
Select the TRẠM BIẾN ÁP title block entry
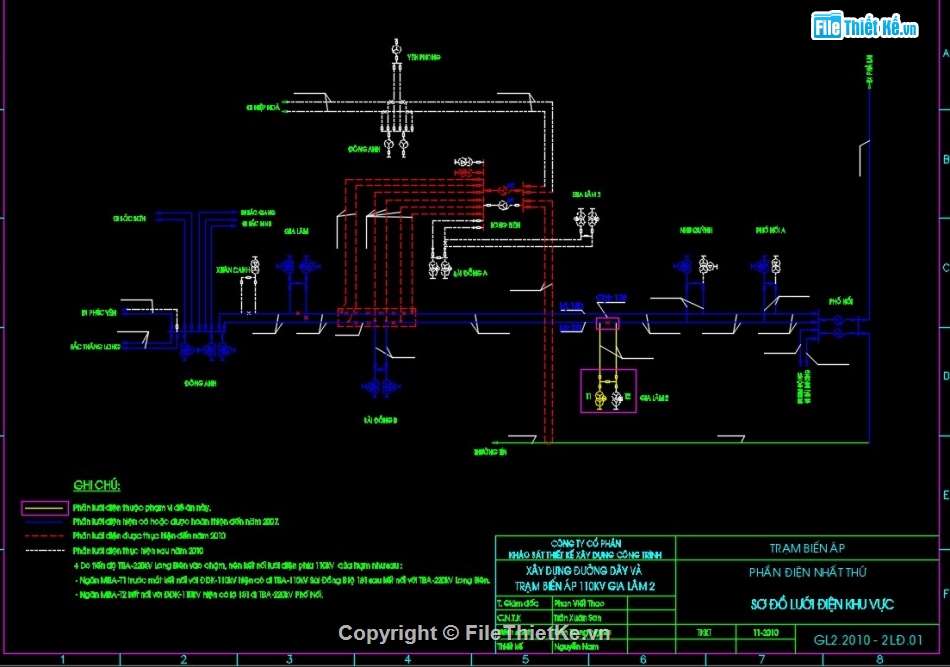(807, 546)
